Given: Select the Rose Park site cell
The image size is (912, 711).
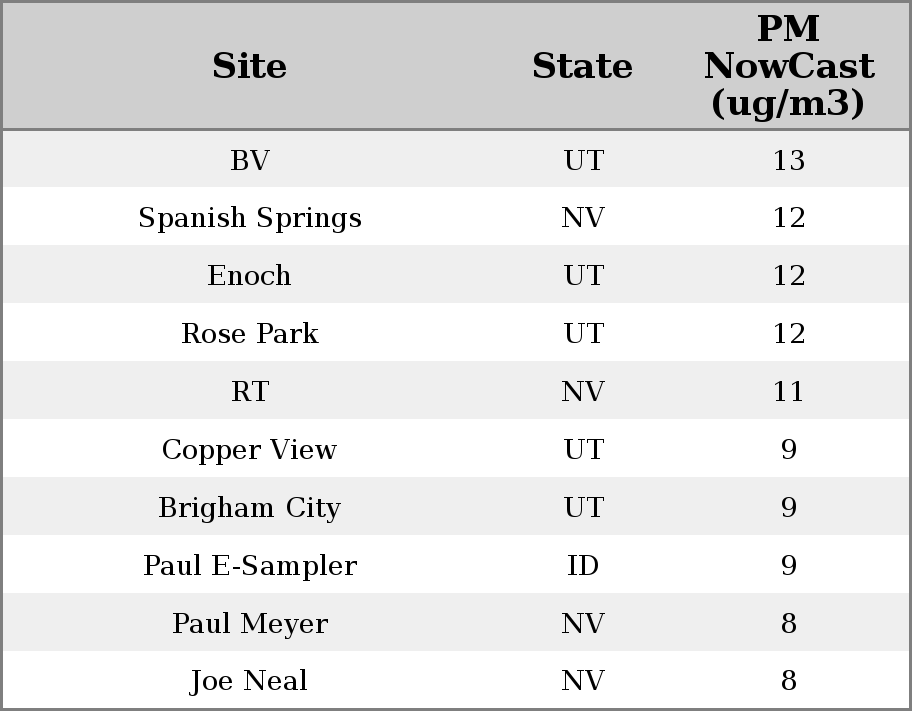Looking at the screenshot, I should pyautogui.click(x=249, y=334).
